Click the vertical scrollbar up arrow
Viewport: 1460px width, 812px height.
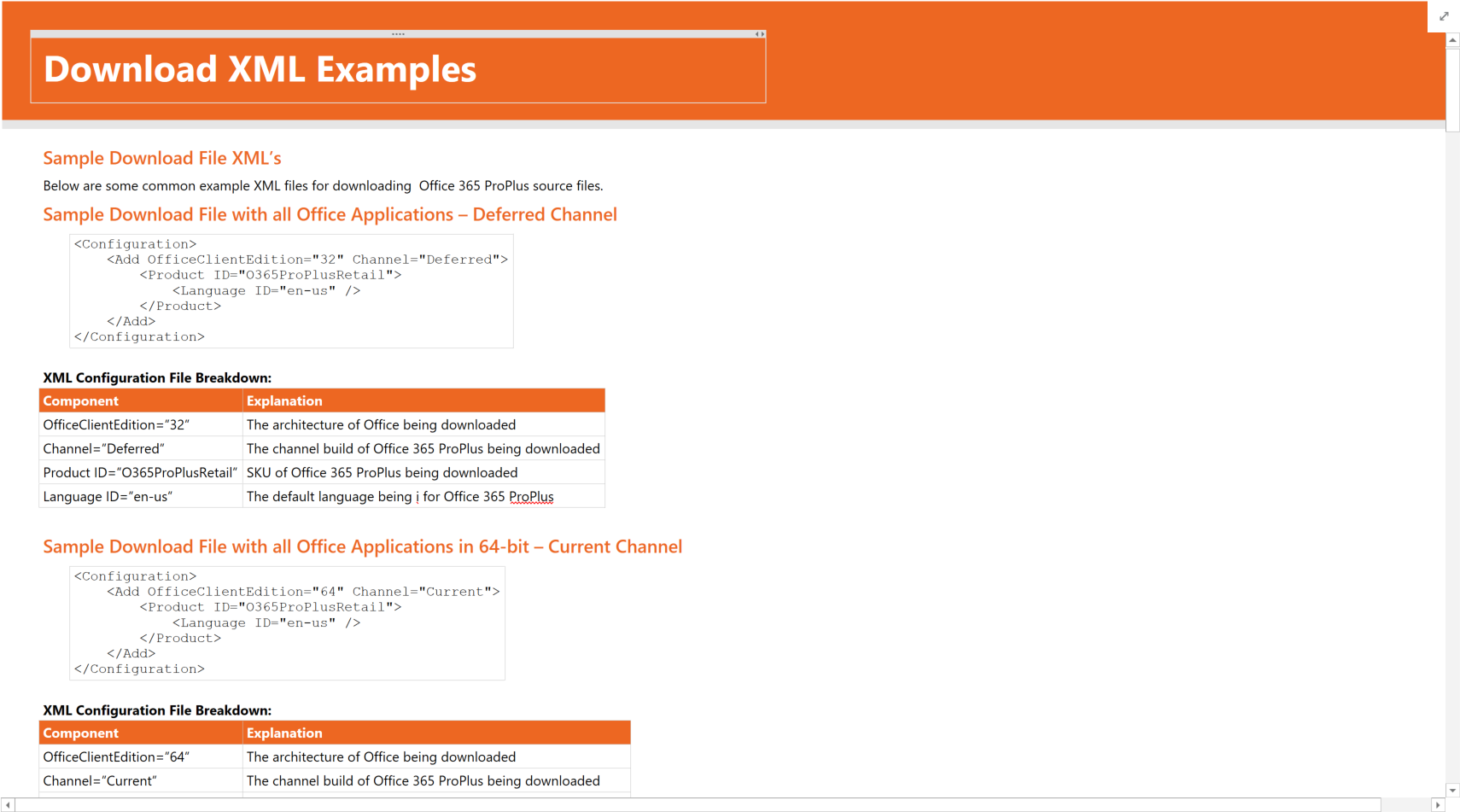(x=1452, y=40)
